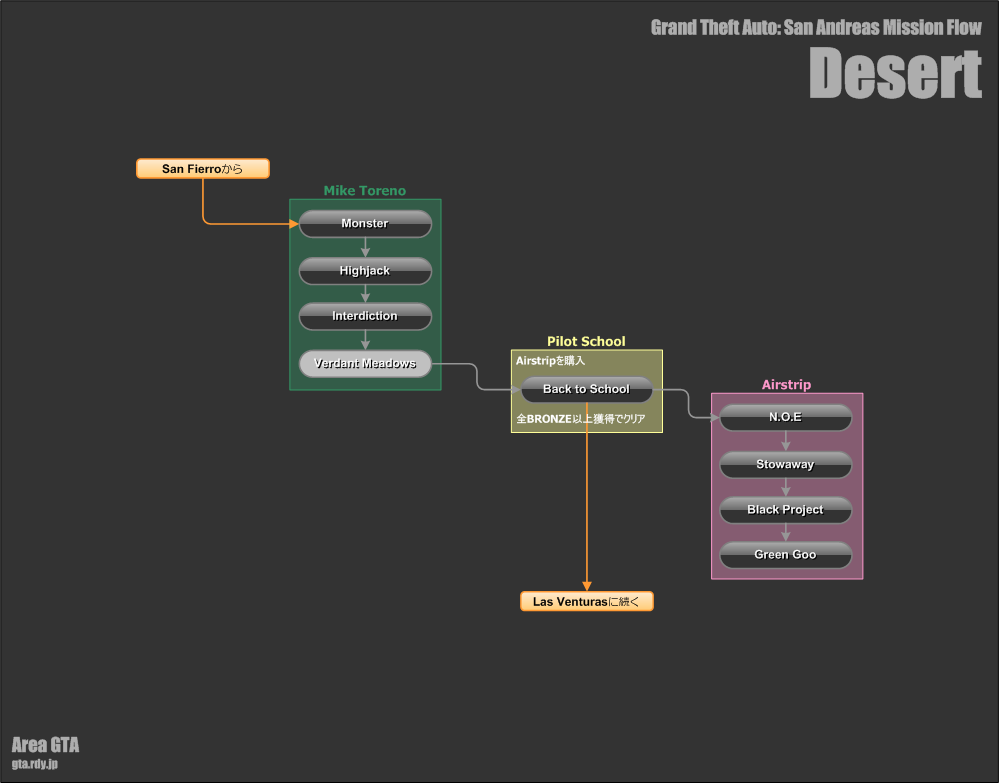
Task: Click the Airstrip group heading
Action: 786,385
